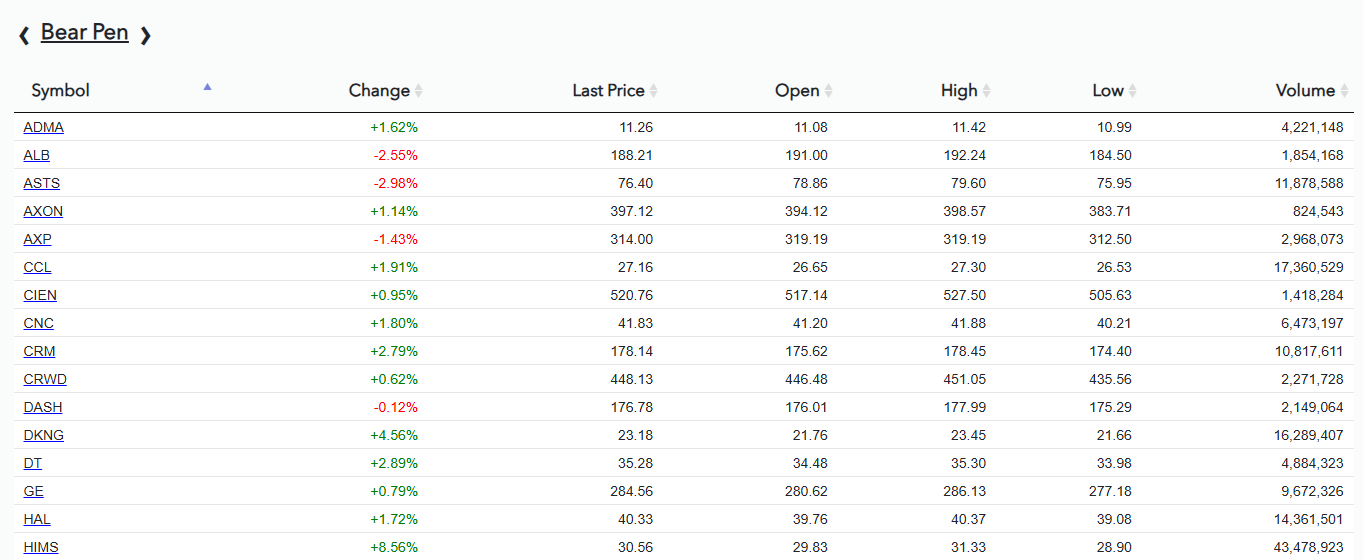Open the AXON symbol details
Image resolution: width=1363 pixels, height=560 pixels.
pos(43,212)
